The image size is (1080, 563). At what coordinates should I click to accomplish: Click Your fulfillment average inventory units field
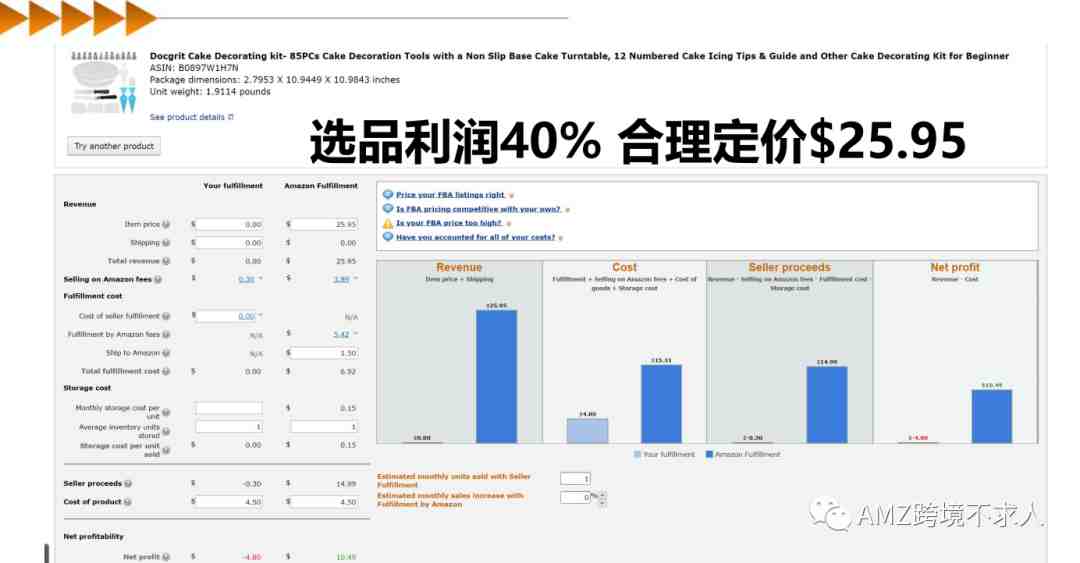[x=229, y=427]
